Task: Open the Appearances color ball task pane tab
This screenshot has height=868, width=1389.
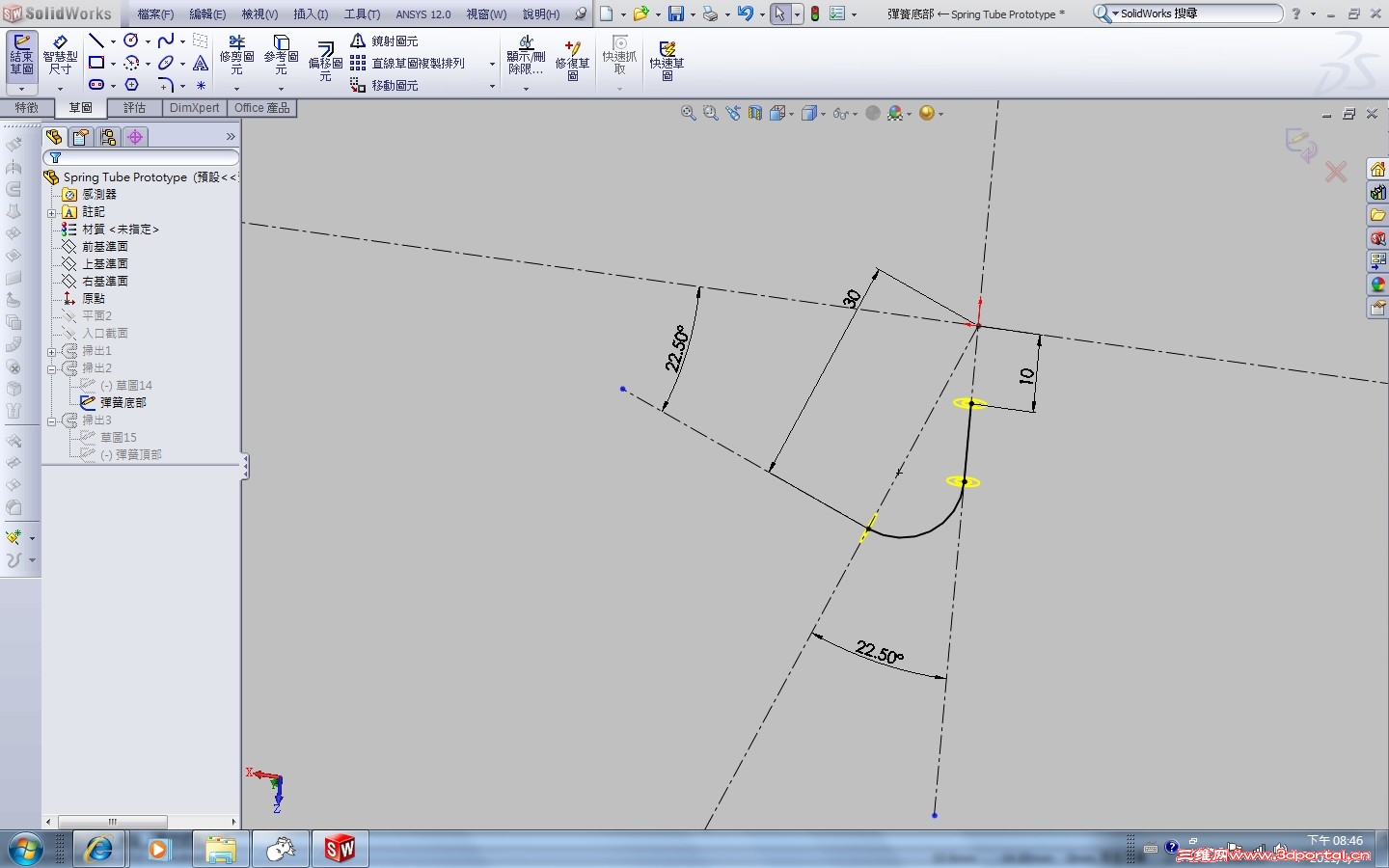Action: click(1377, 285)
